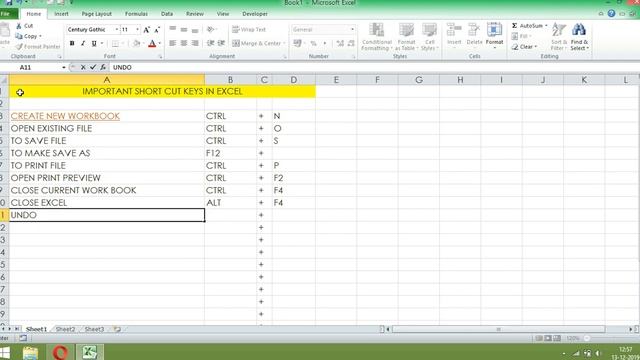Toggle Underline formatting
This screenshot has width=640, height=360.
point(94,43)
